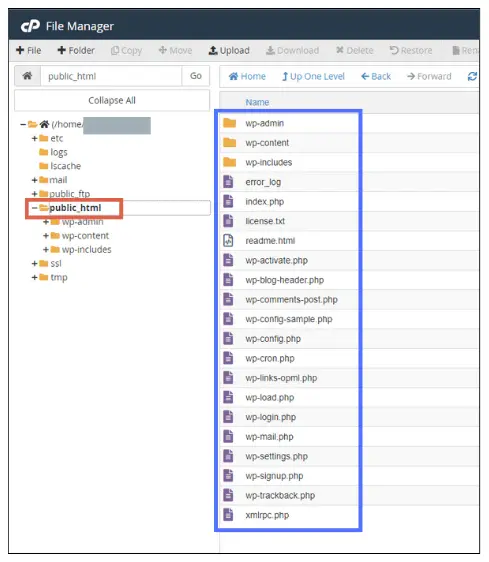Collapse the /home root tree node

click(x=23, y=124)
